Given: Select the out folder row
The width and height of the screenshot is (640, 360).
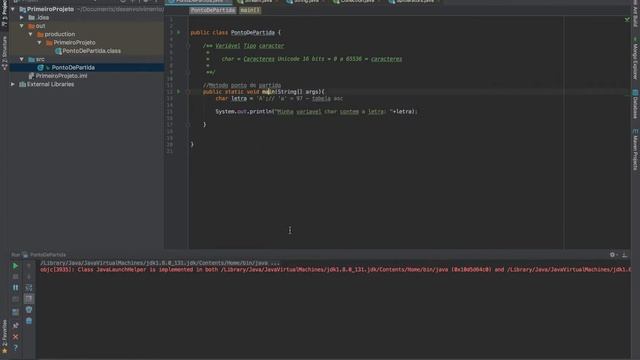Looking at the screenshot, I should point(87,26).
